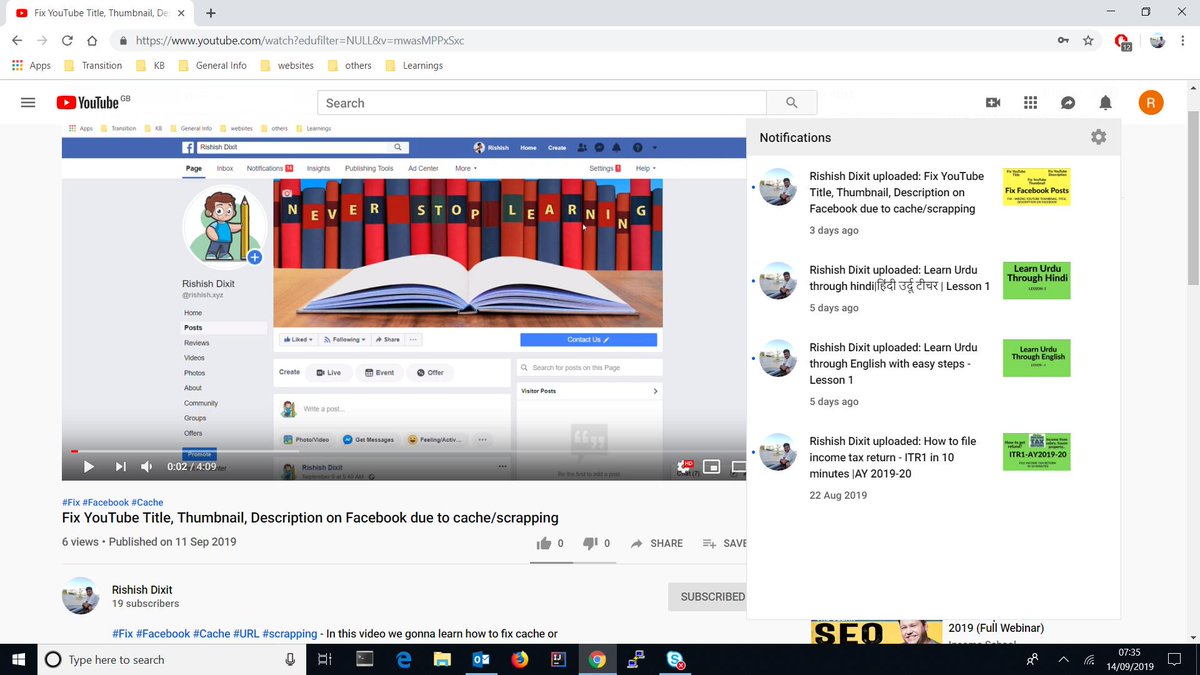Open notification settings gear icon

tap(1098, 137)
